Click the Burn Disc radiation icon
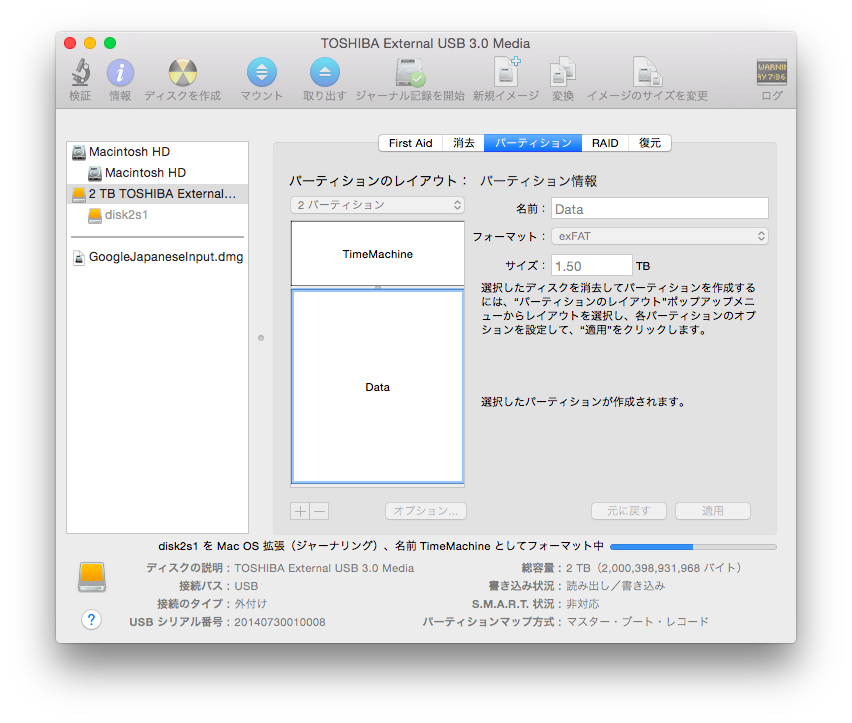 click(x=183, y=73)
